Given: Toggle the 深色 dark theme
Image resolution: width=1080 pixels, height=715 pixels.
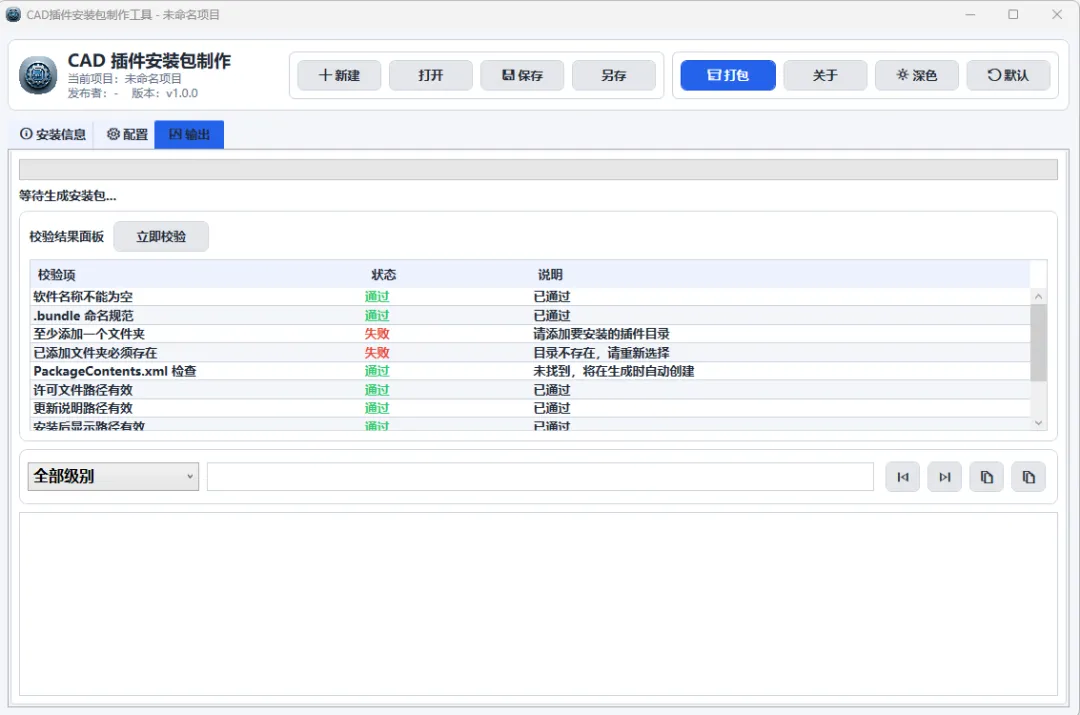Looking at the screenshot, I should [917, 75].
